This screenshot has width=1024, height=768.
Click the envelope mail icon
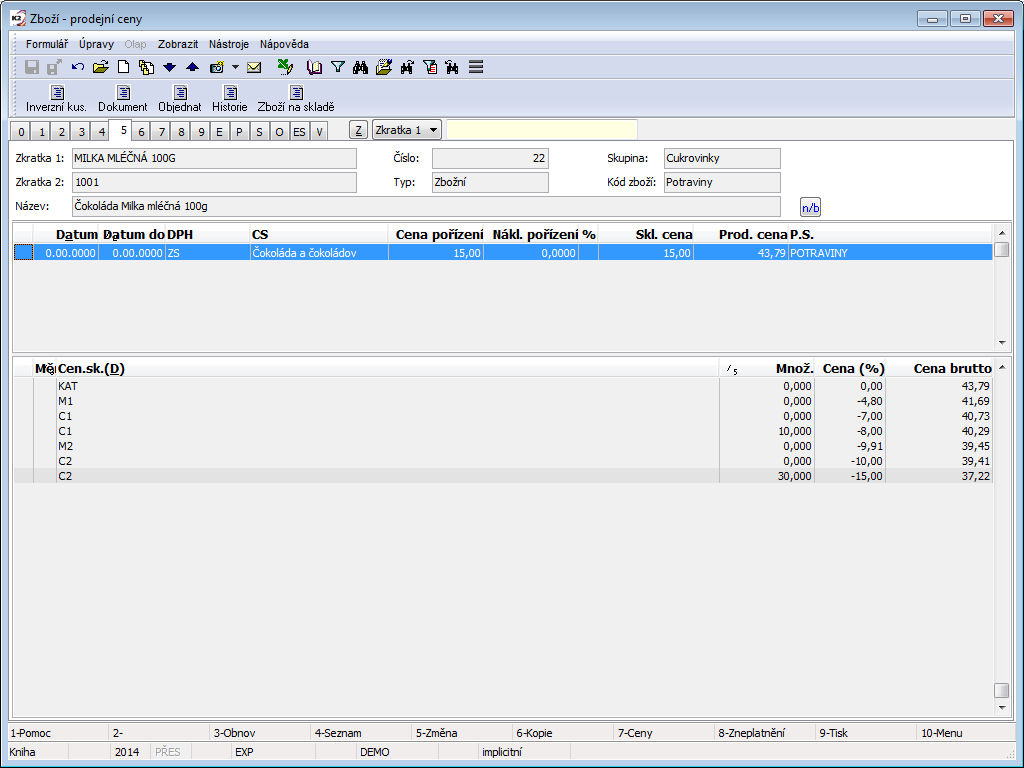pyautogui.click(x=254, y=67)
